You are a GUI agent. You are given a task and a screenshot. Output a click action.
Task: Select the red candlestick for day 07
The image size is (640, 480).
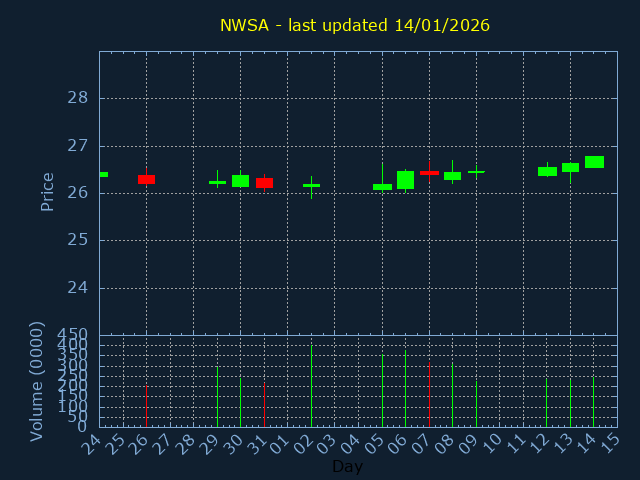pyautogui.click(x=429, y=173)
